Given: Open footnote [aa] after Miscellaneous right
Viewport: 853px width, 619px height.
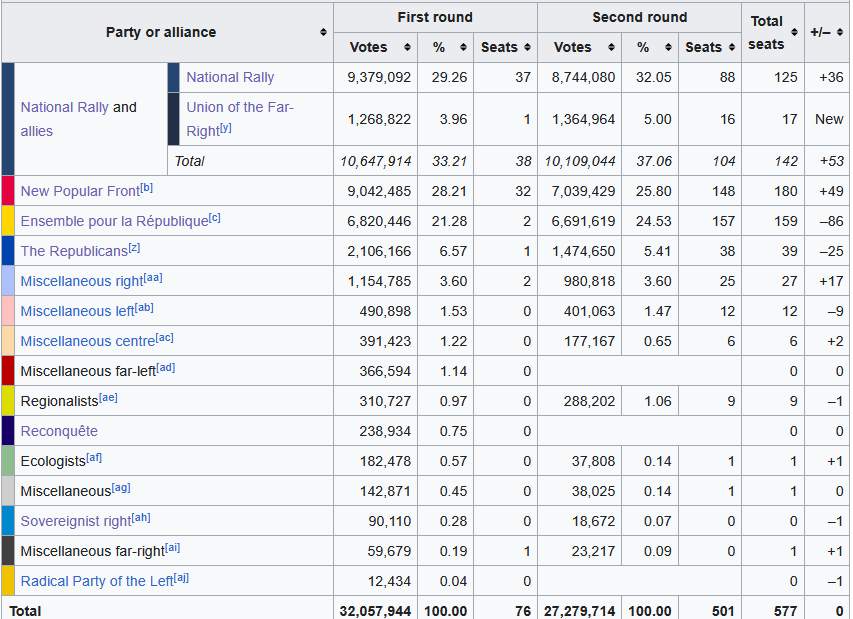Looking at the screenshot, I should [153, 277].
